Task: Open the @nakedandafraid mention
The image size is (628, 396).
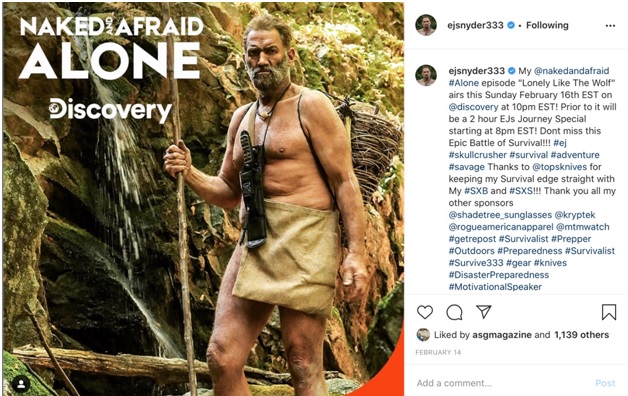Action: click(572, 71)
